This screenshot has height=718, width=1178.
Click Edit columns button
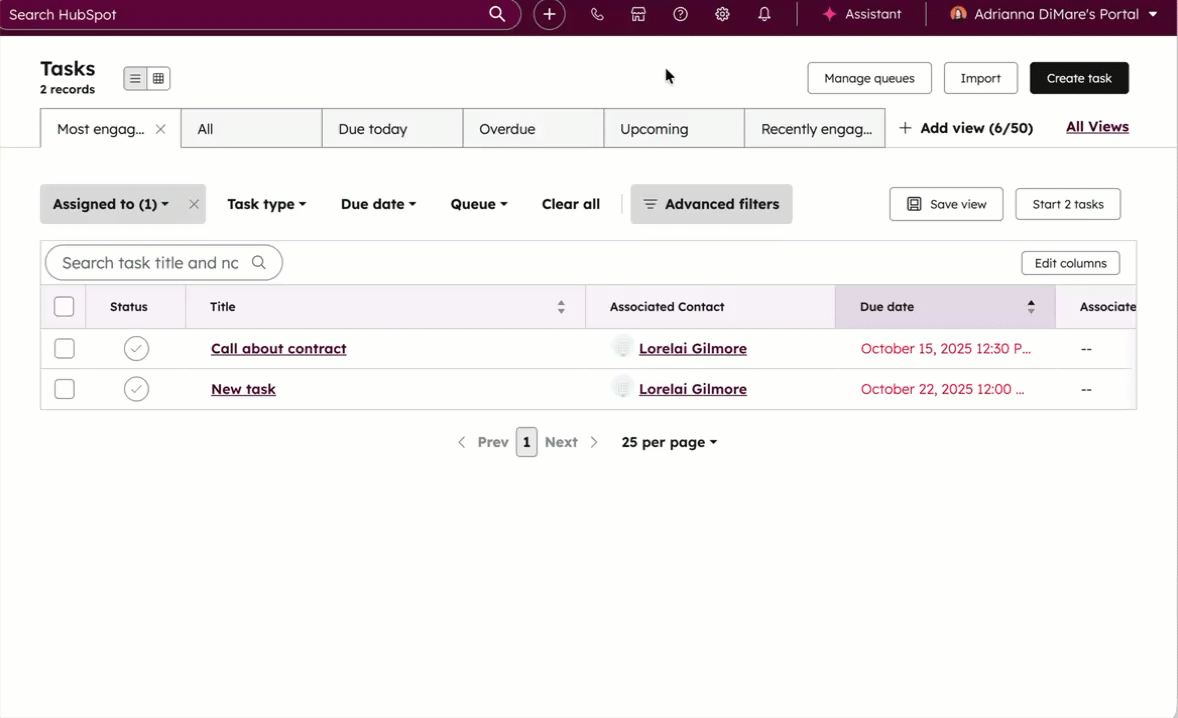click(1070, 263)
